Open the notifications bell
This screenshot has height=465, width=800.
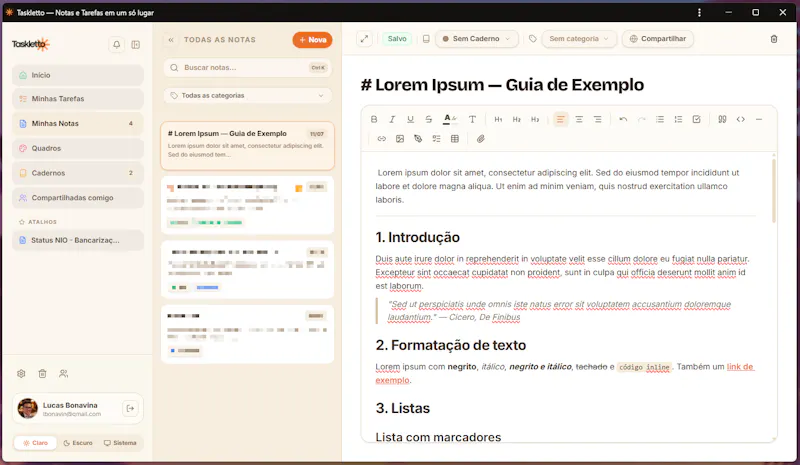click(x=116, y=45)
